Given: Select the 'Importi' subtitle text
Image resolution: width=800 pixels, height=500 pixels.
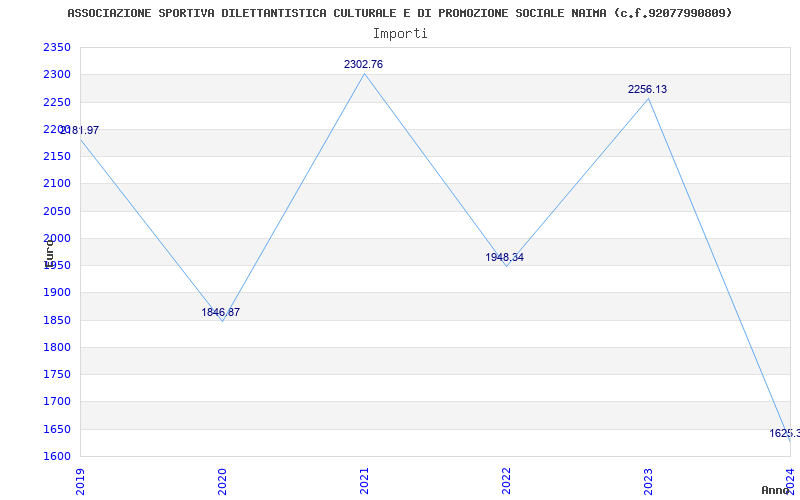Looking at the screenshot, I should pyautogui.click(x=400, y=34).
